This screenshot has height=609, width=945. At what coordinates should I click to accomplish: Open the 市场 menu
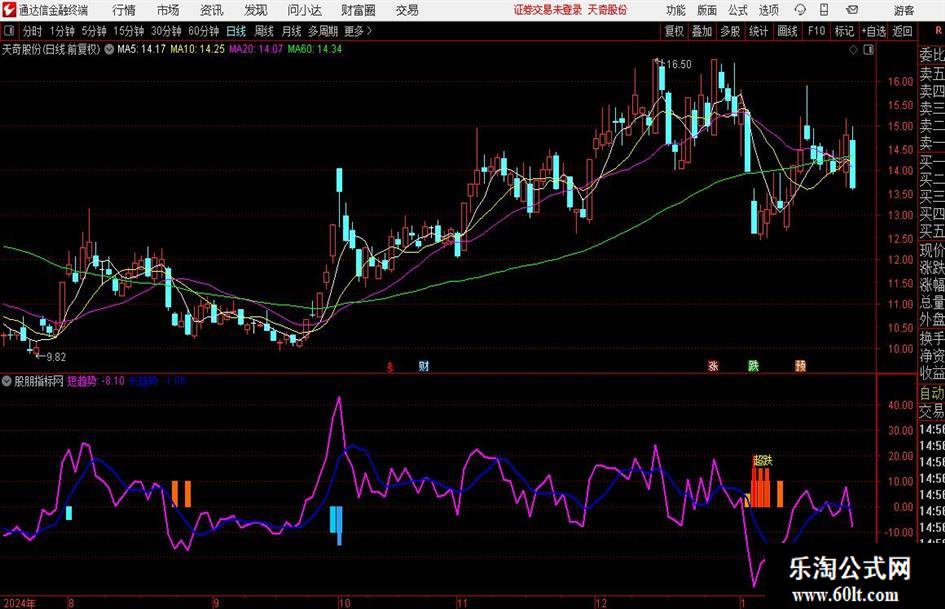[168, 10]
